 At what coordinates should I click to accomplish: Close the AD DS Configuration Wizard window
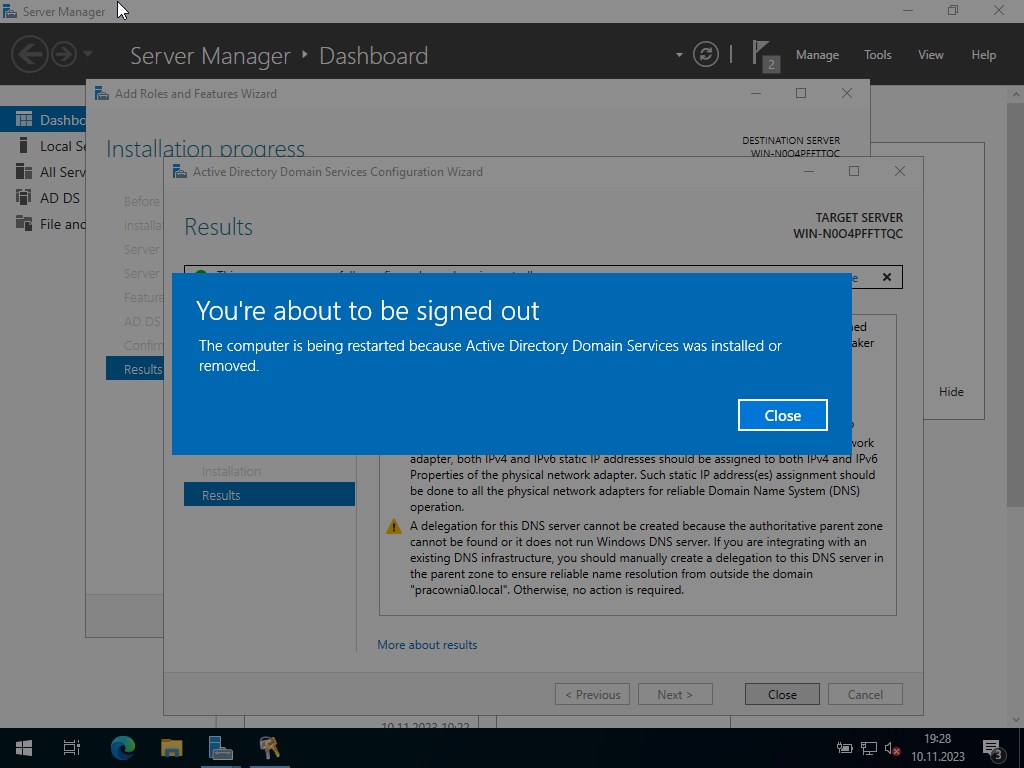(899, 171)
